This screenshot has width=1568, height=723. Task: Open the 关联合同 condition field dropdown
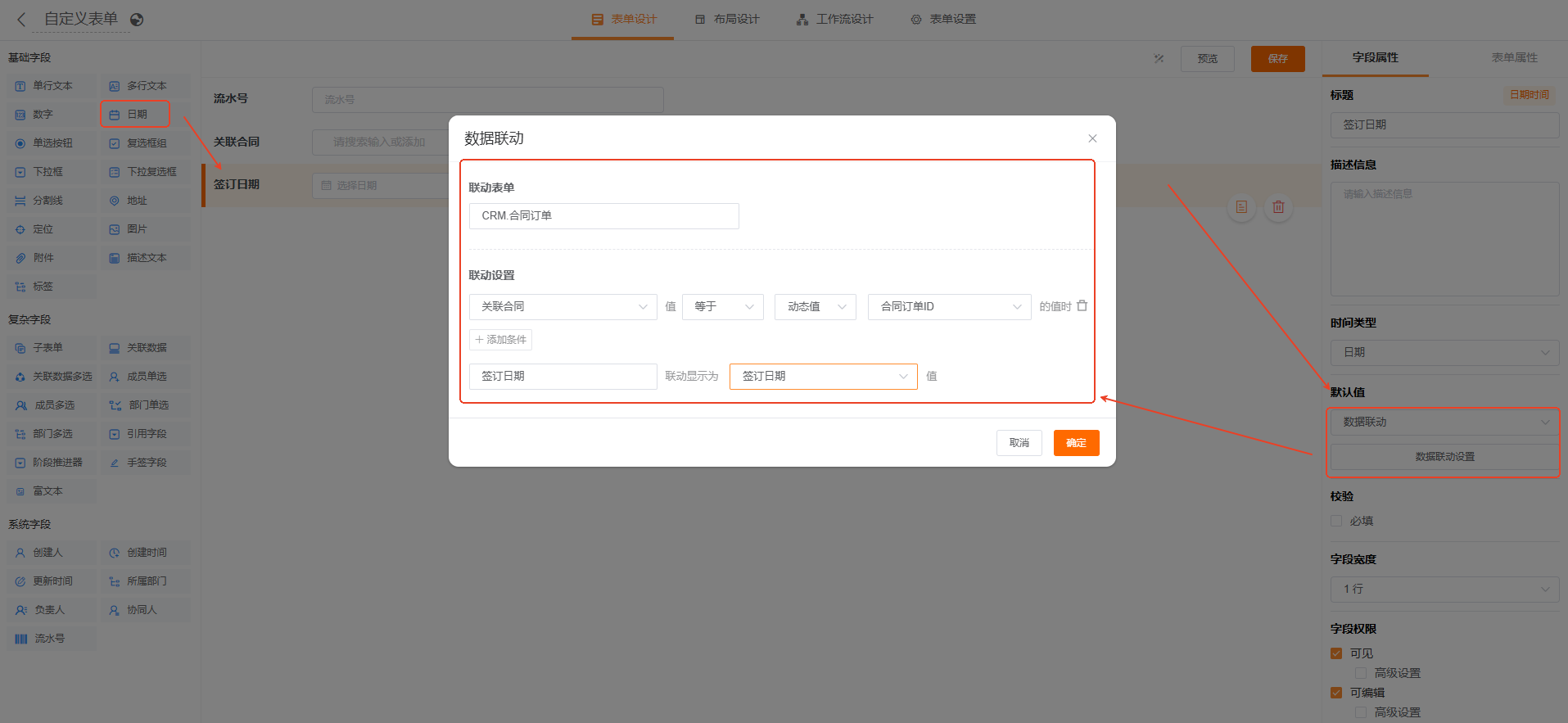pos(563,307)
